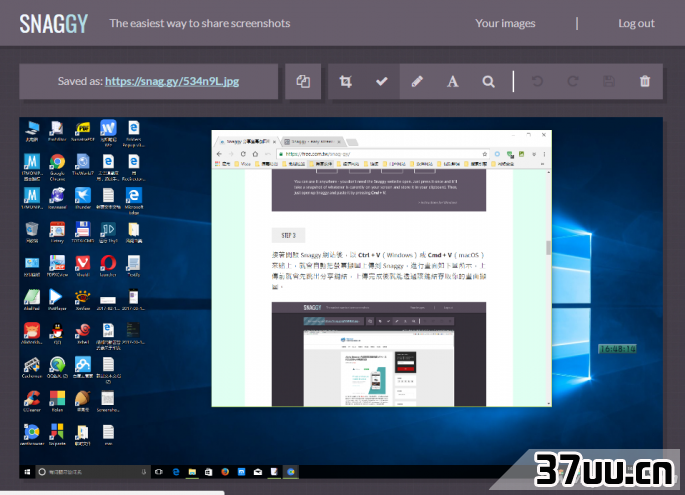Image resolution: width=685 pixels, height=495 pixels.
Task: Click the SNAGGY logo
Action: pyautogui.click(x=53, y=24)
